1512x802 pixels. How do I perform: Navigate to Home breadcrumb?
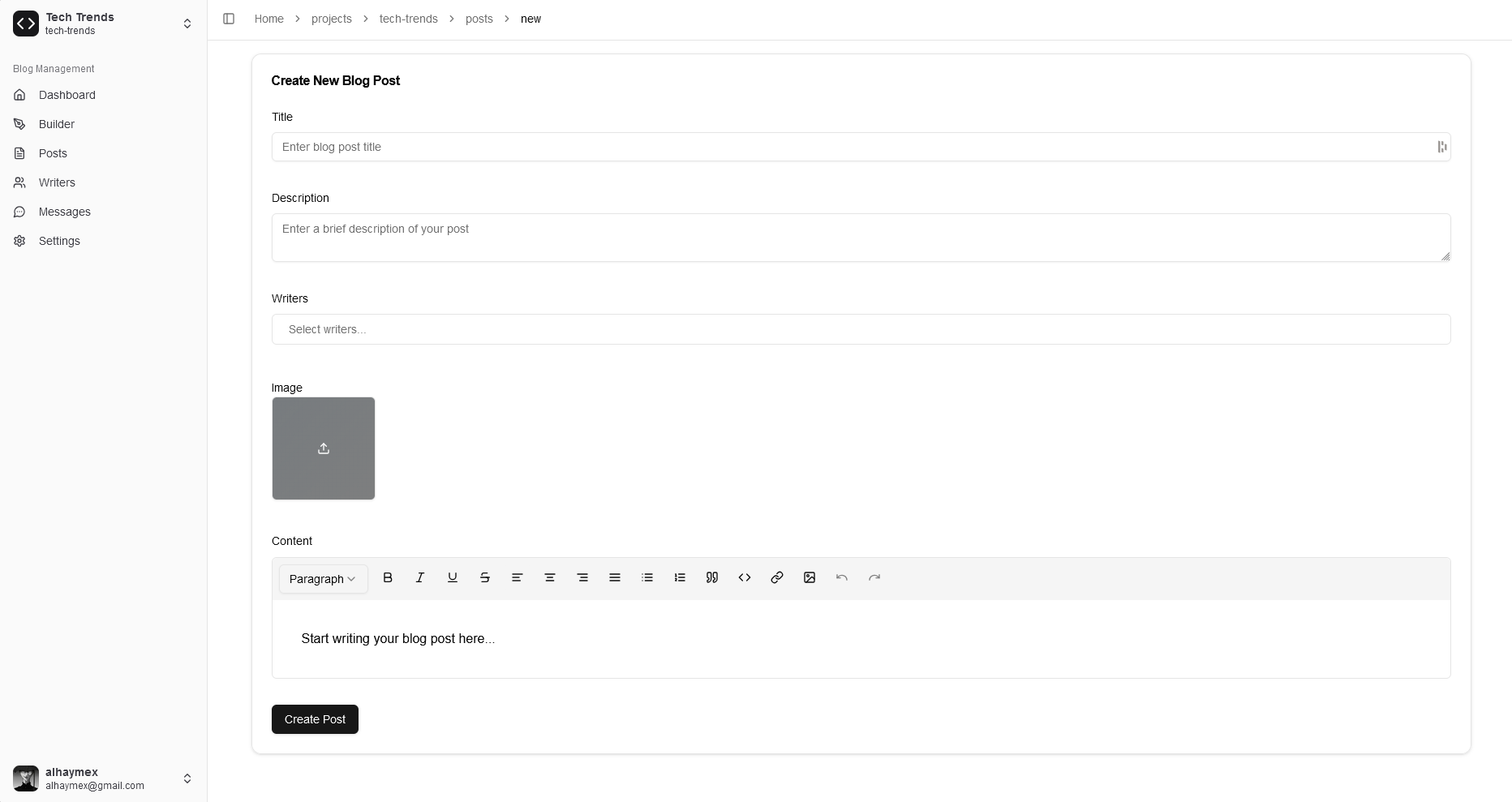point(269,19)
